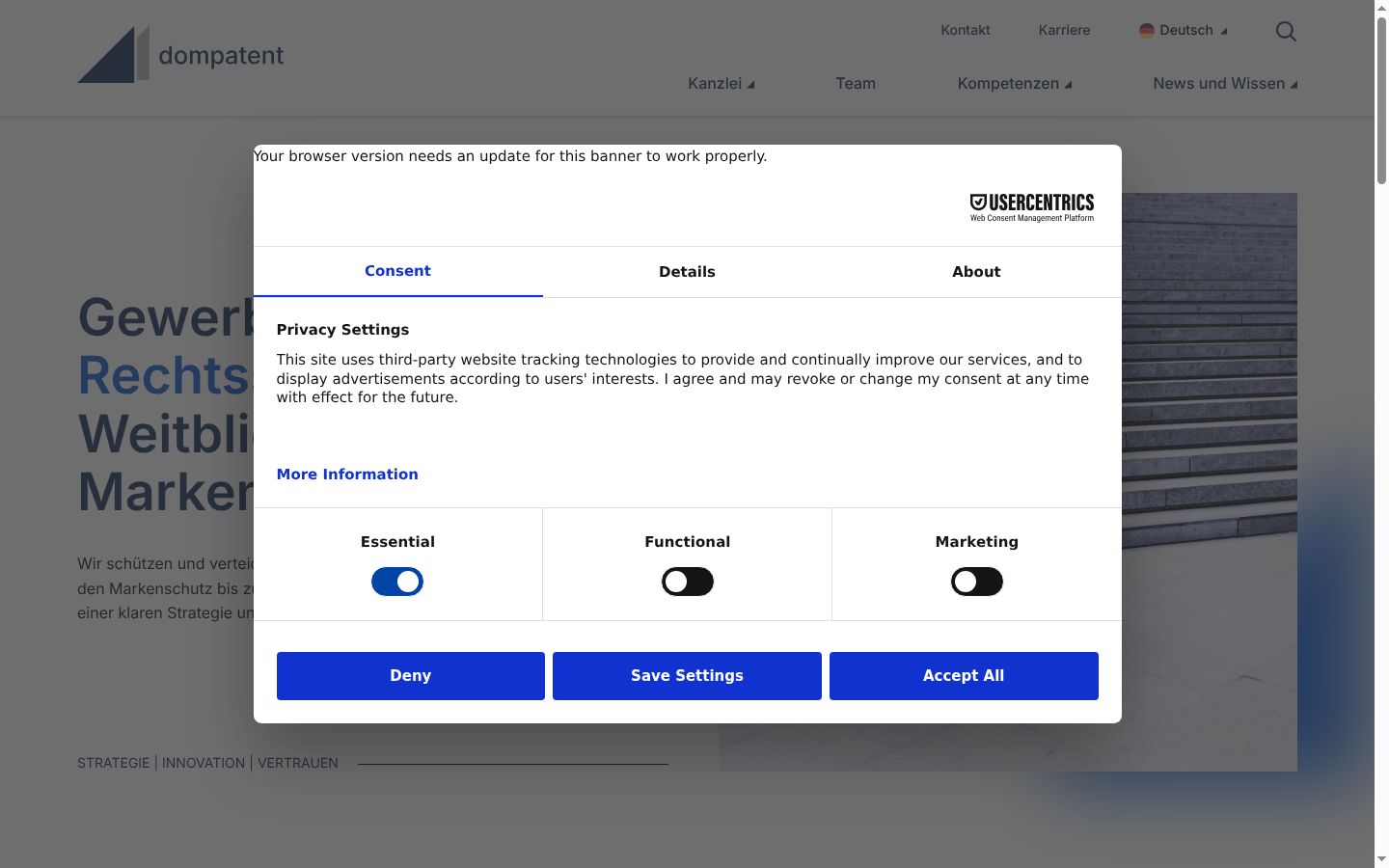Image resolution: width=1389 pixels, height=868 pixels.
Task: Toggle the Essential consent switch
Action: pyautogui.click(x=397, y=582)
